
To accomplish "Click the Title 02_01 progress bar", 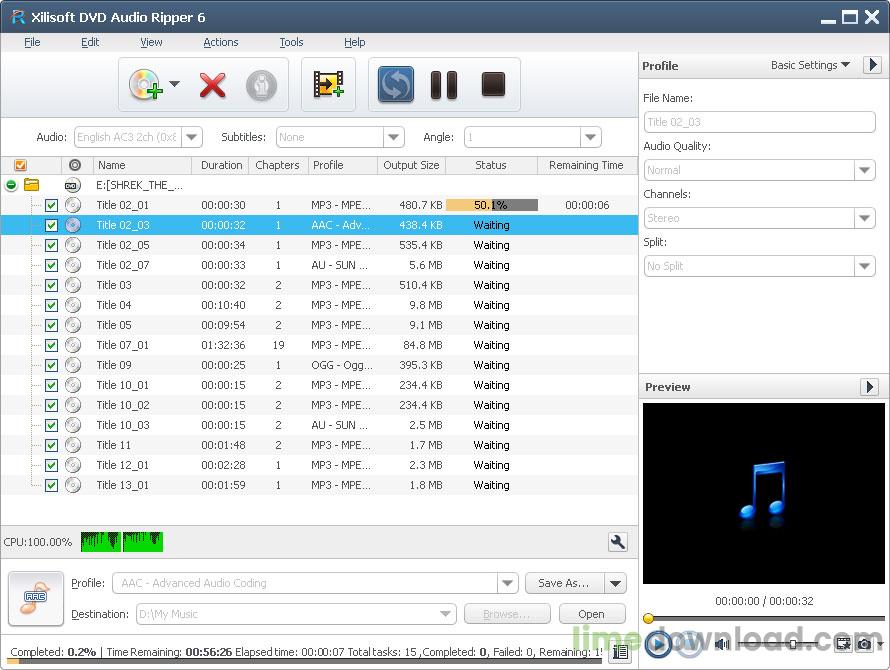I will (492, 205).
